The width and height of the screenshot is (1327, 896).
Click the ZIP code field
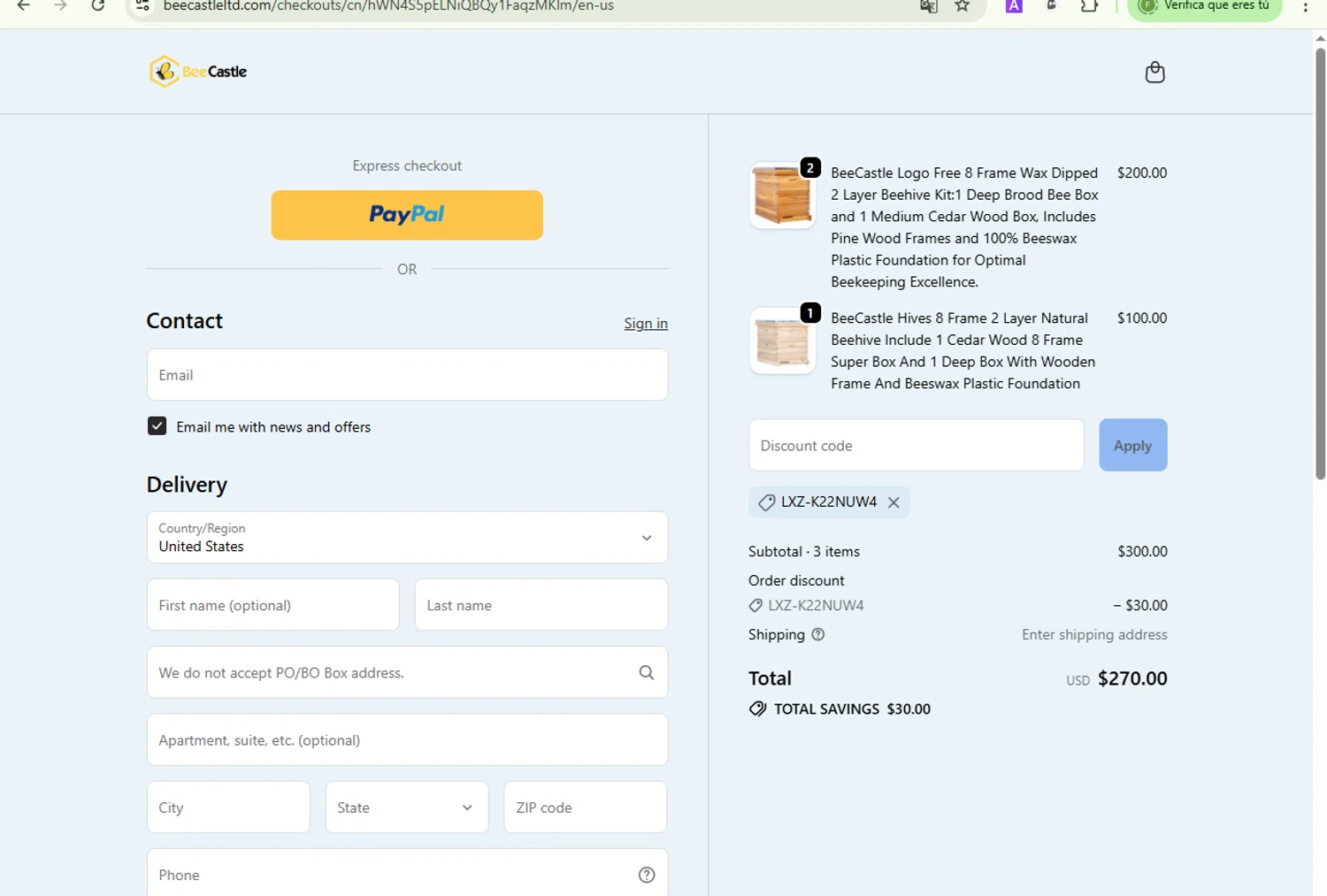click(x=586, y=807)
